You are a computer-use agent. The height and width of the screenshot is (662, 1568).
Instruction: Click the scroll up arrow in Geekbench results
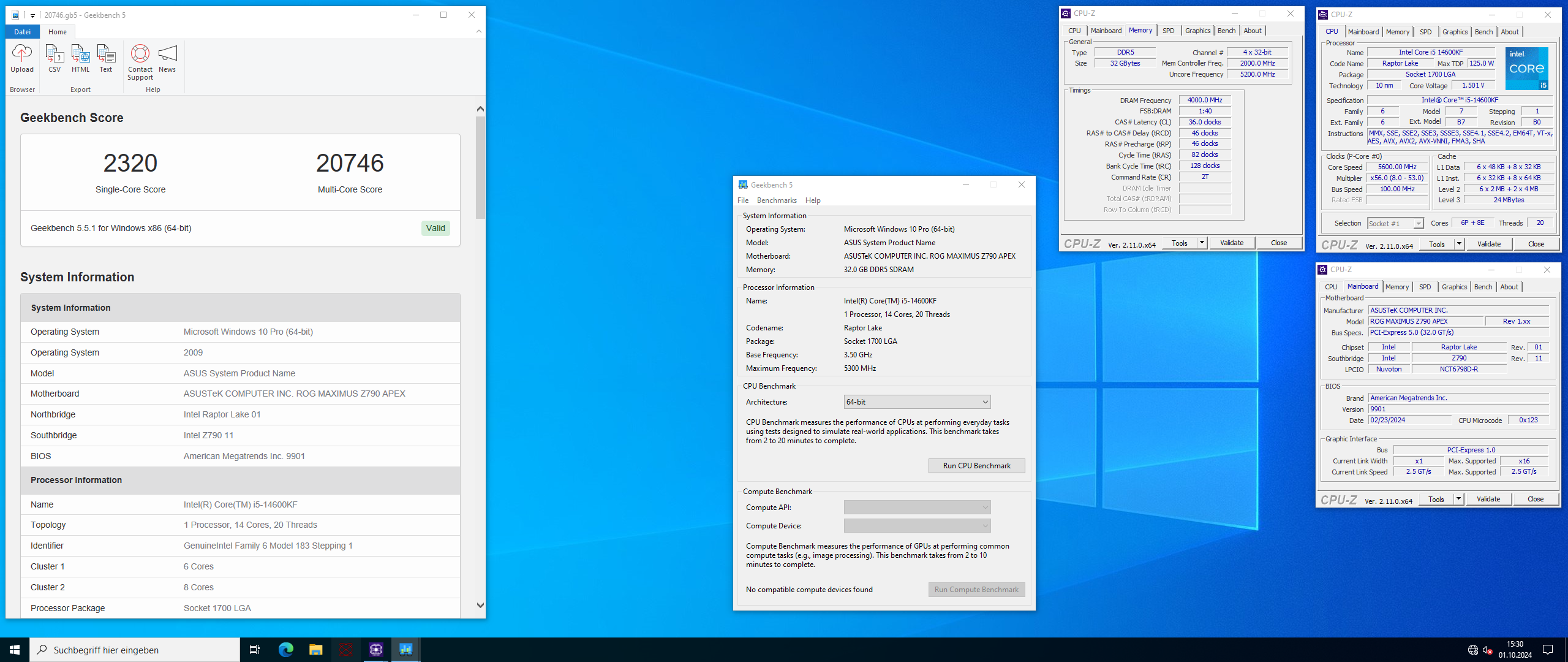[480, 108]
